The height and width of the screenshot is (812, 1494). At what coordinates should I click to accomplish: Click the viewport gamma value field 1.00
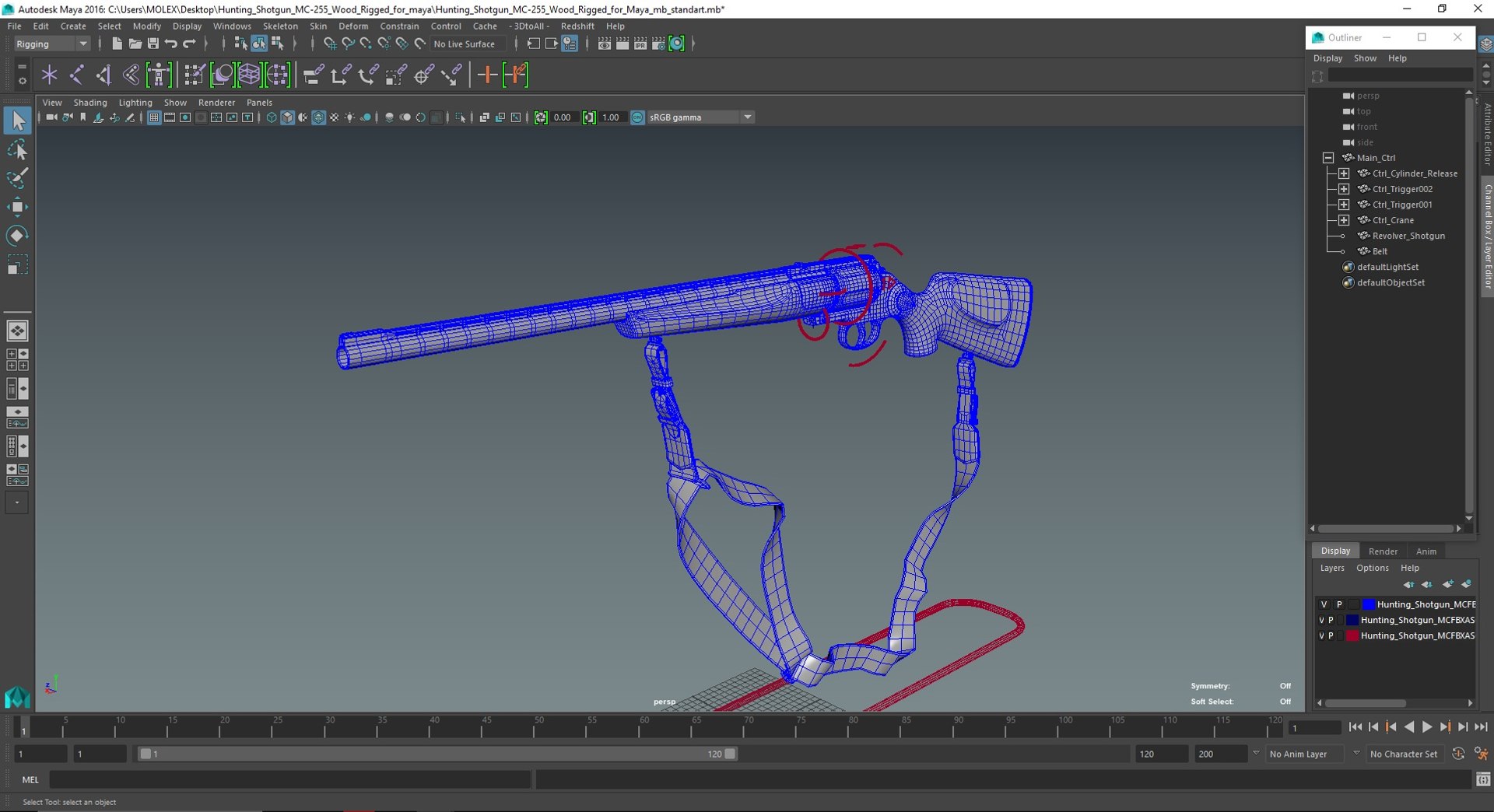click(612, 117)
